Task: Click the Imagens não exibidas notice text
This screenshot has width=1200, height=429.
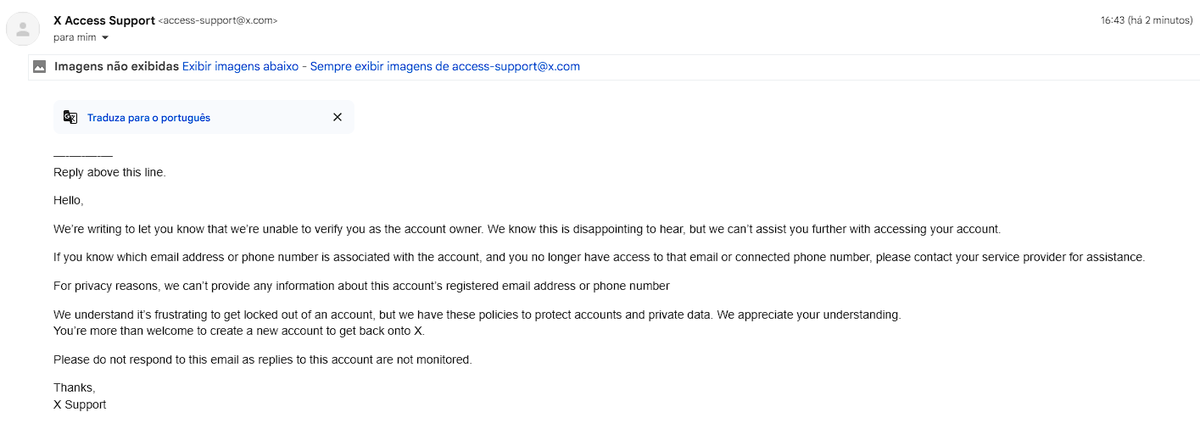Action: tap(116, 67)
